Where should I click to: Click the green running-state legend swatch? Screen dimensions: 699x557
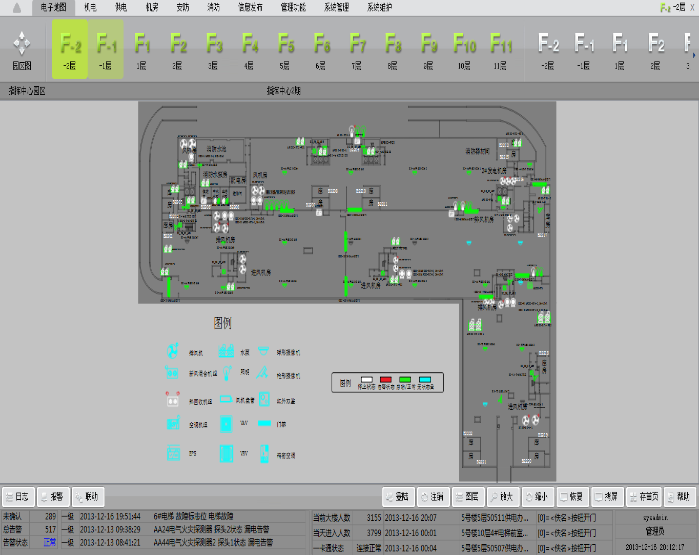[x=405, y=380]
